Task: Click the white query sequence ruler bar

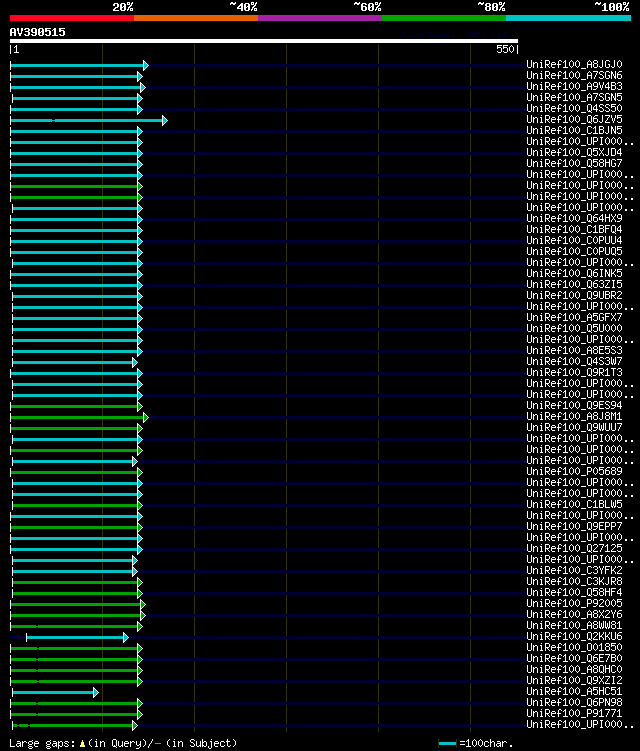Action: (263, 41)
